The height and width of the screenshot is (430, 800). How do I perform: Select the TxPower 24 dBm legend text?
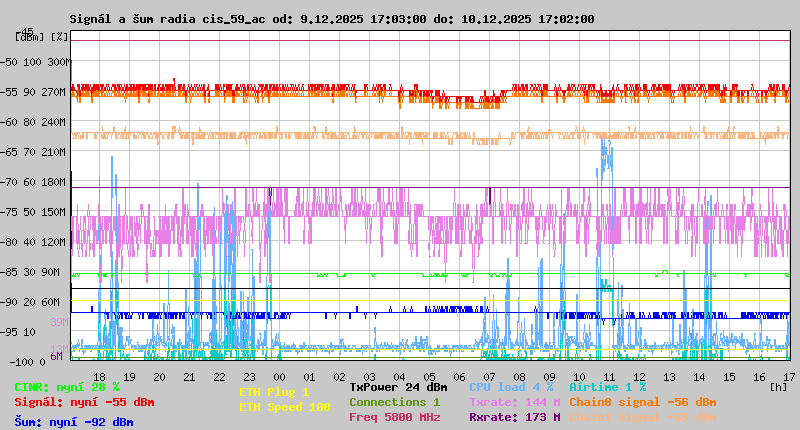tap(398, 387)
